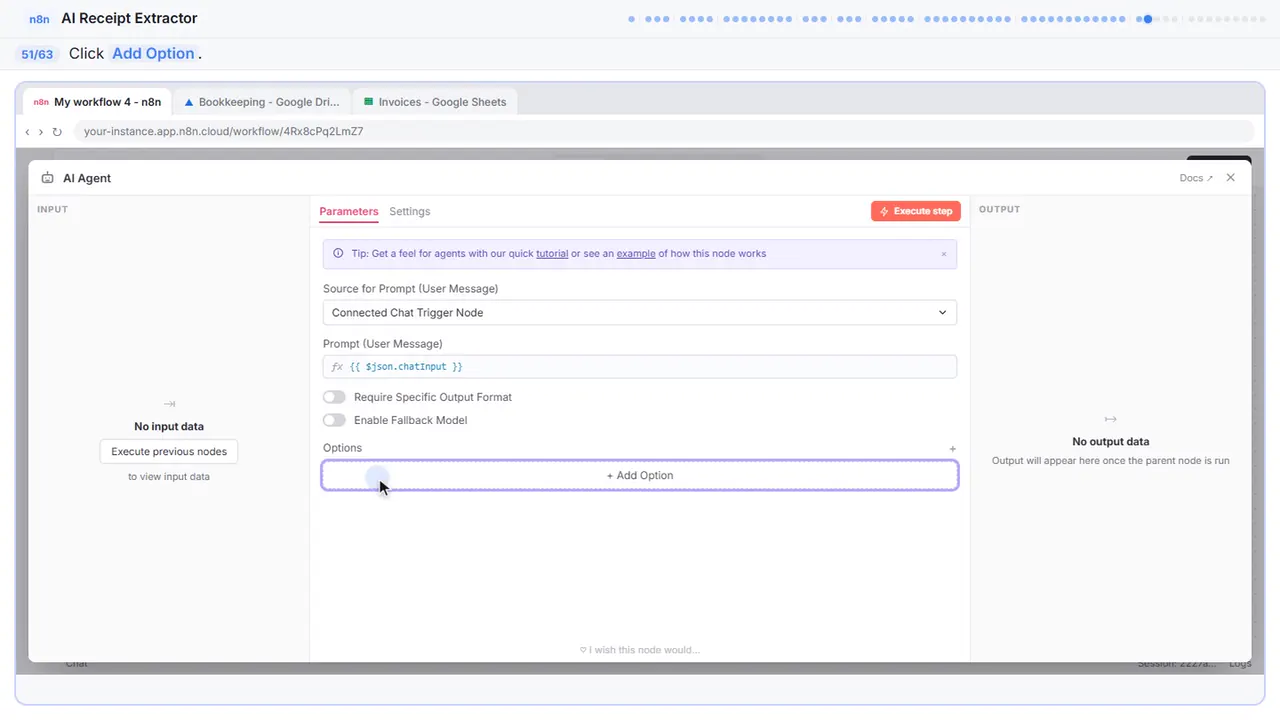Click the AI Agent robot icon
Image resolution: width=1280 pixels, height=720 pixels.
tap(47, 178)
